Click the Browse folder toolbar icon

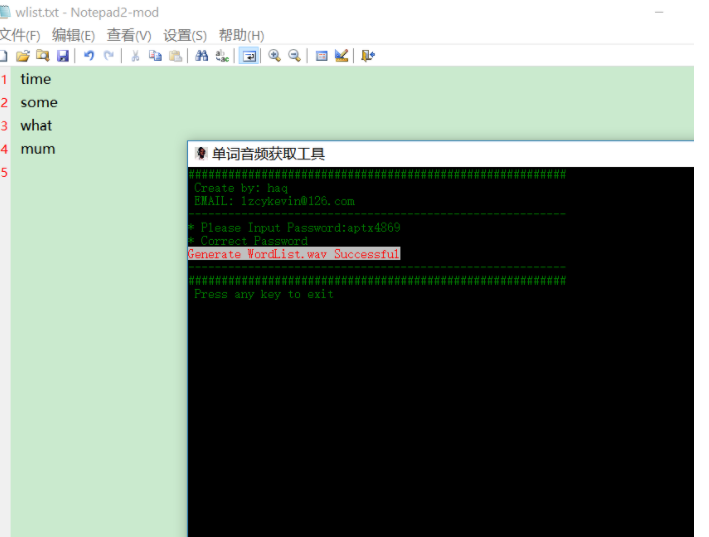(x=43, y=56)
